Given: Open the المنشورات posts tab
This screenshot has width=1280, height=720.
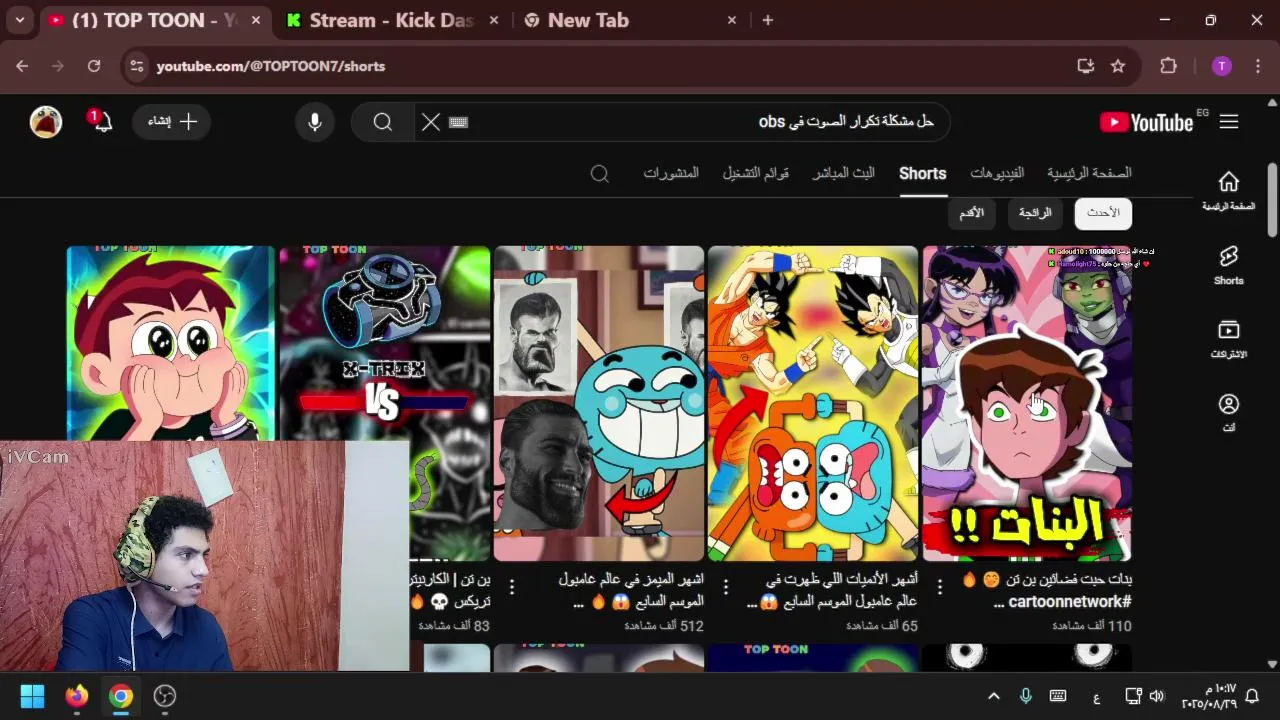Looking at the screenshot, I should pos(671,173).
